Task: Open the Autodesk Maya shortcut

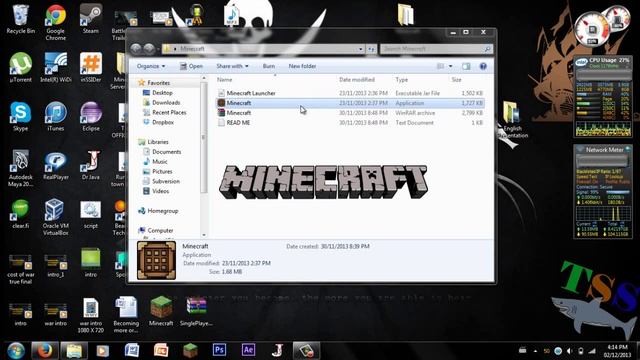Action: 20,168
